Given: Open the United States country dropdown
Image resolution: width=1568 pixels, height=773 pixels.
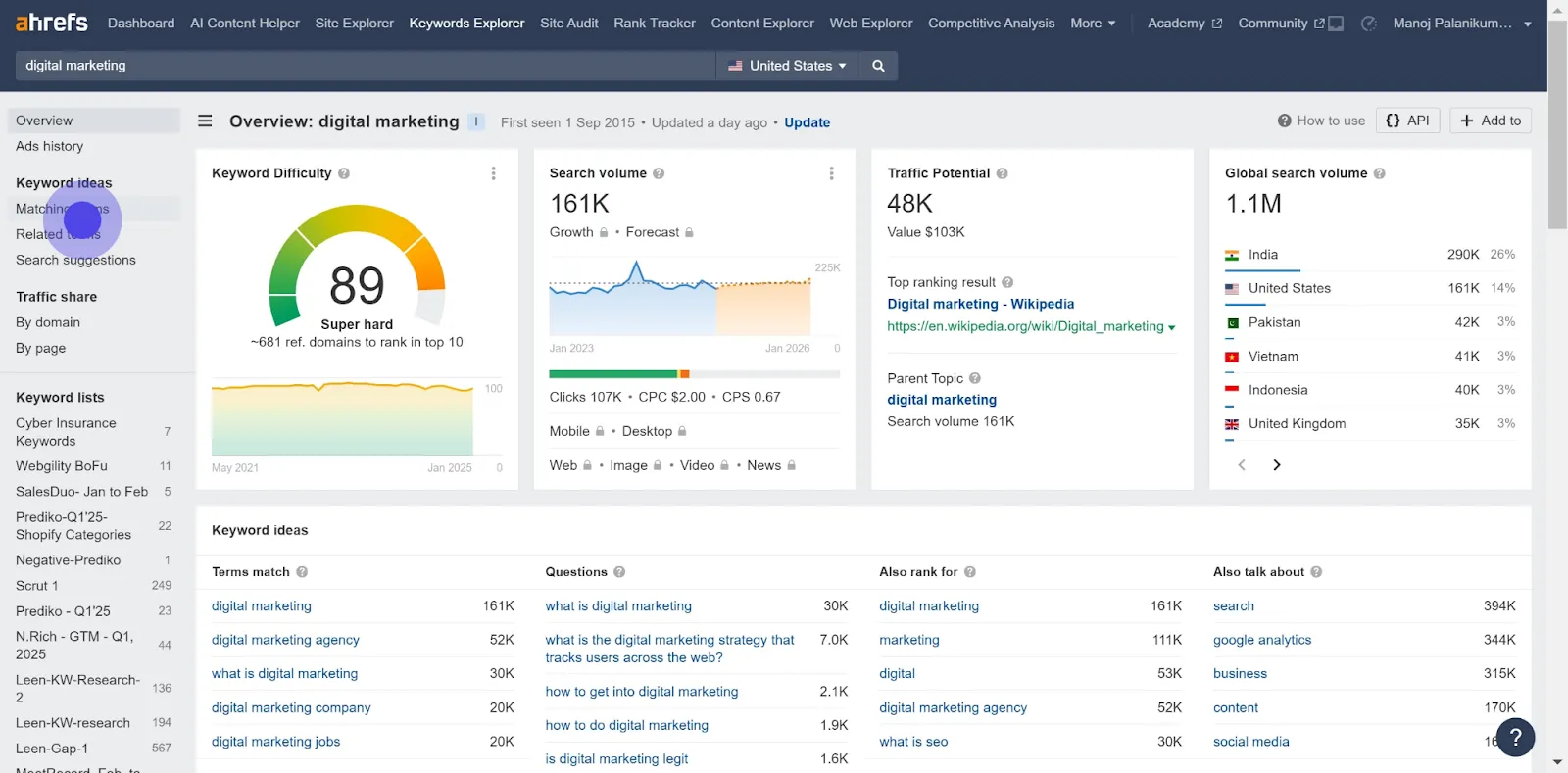Looking at the screenshot, I should 787,66.
